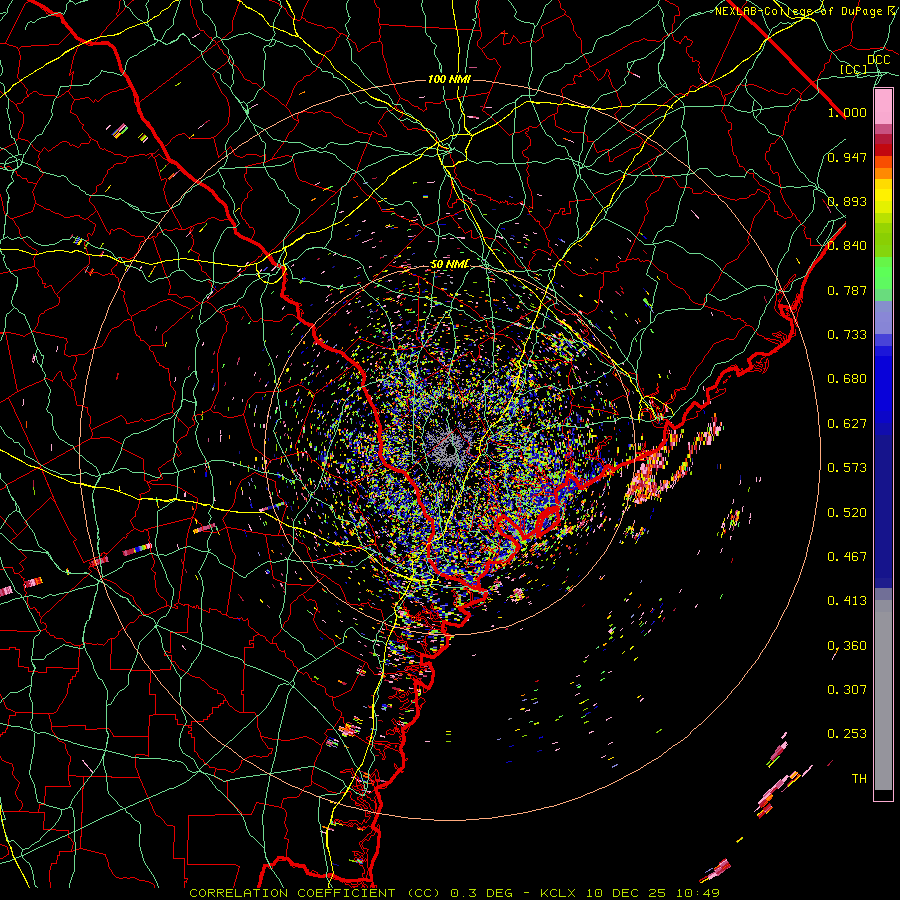
Task: Click the 0.520 color scale value
Action: click(847, 513)
